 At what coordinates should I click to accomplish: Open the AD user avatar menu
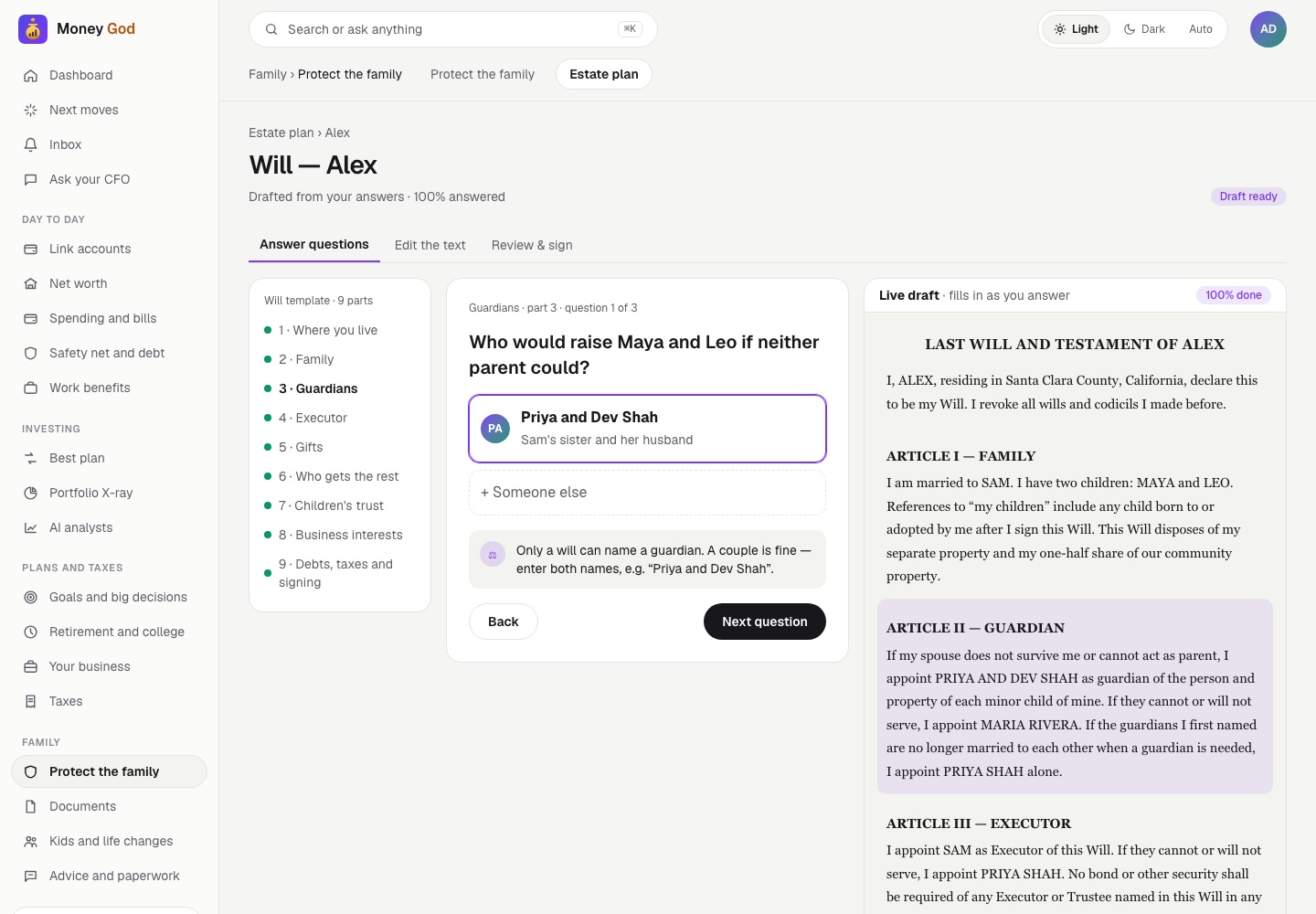pyautogui.click(x=1268, y=29)
